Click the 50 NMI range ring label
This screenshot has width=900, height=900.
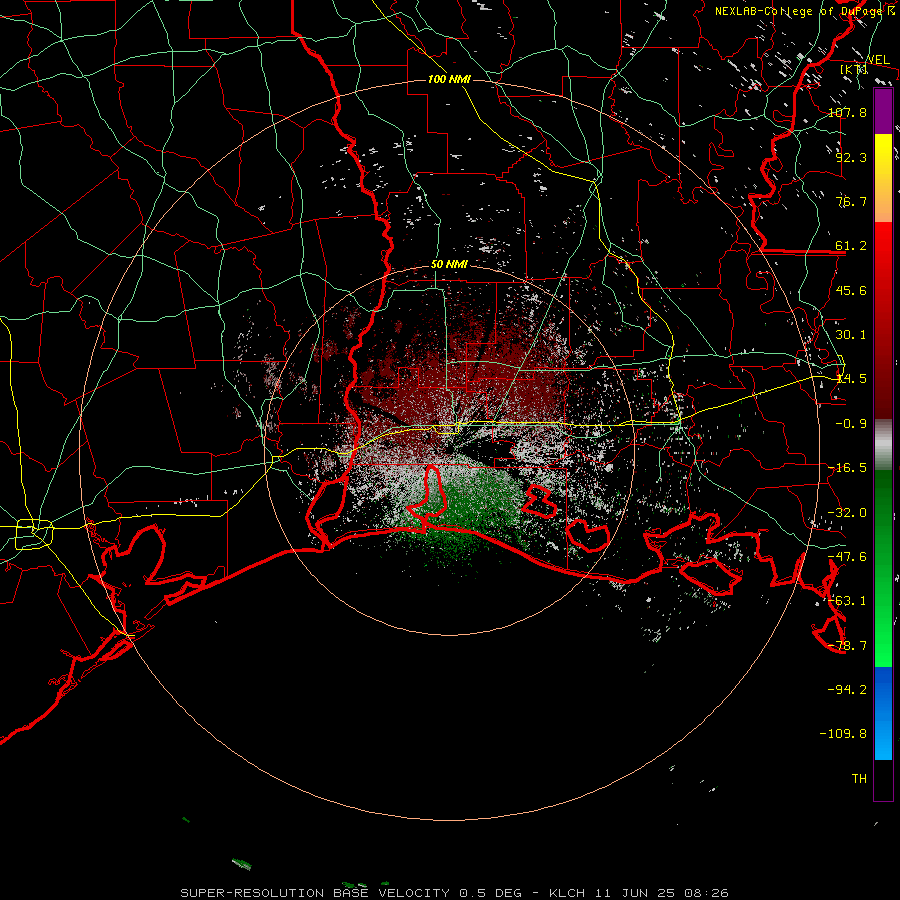tap(449, 264)
